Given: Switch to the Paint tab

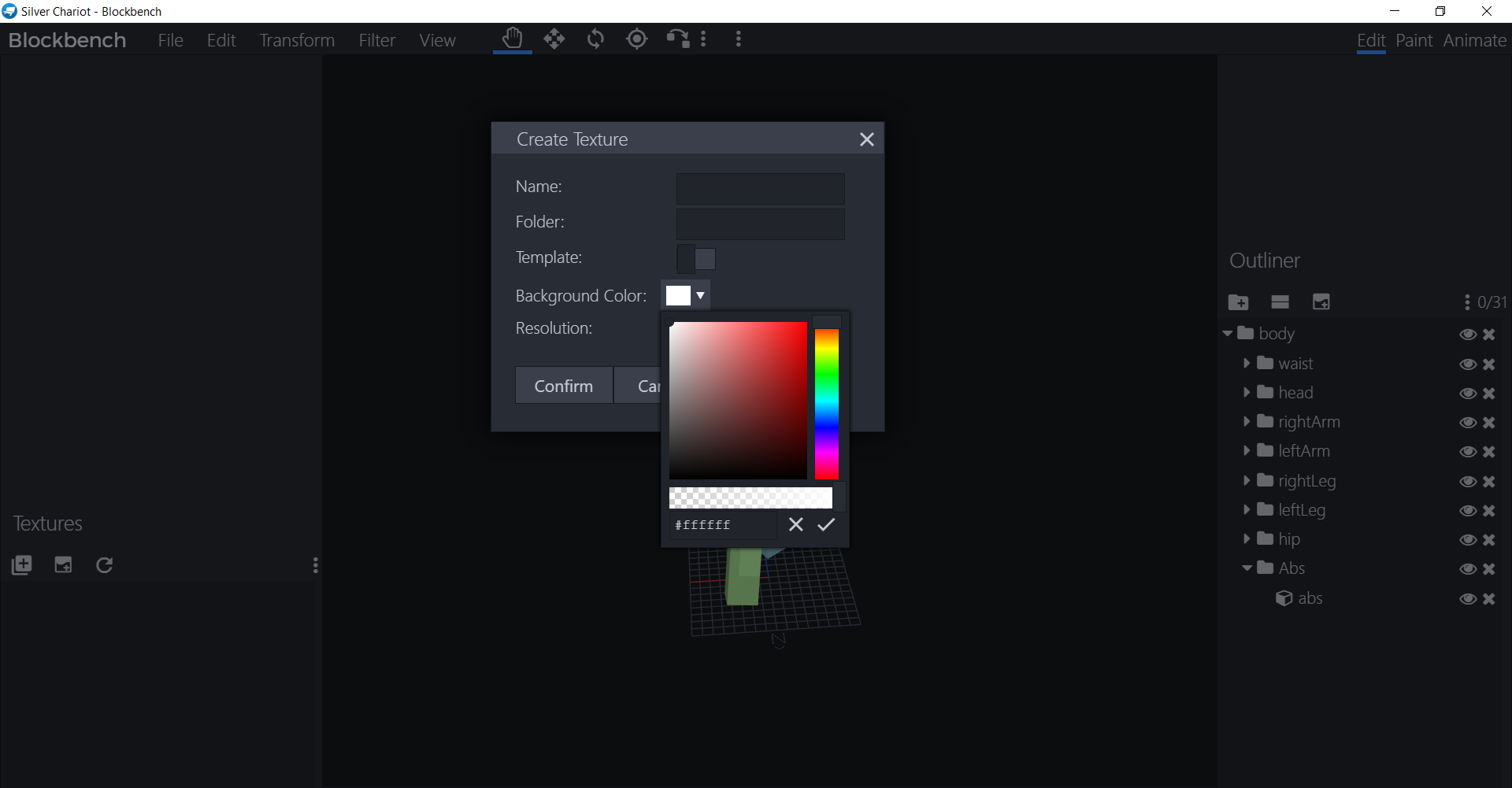Looking at the screenshot, I should tap(1414, 40).
